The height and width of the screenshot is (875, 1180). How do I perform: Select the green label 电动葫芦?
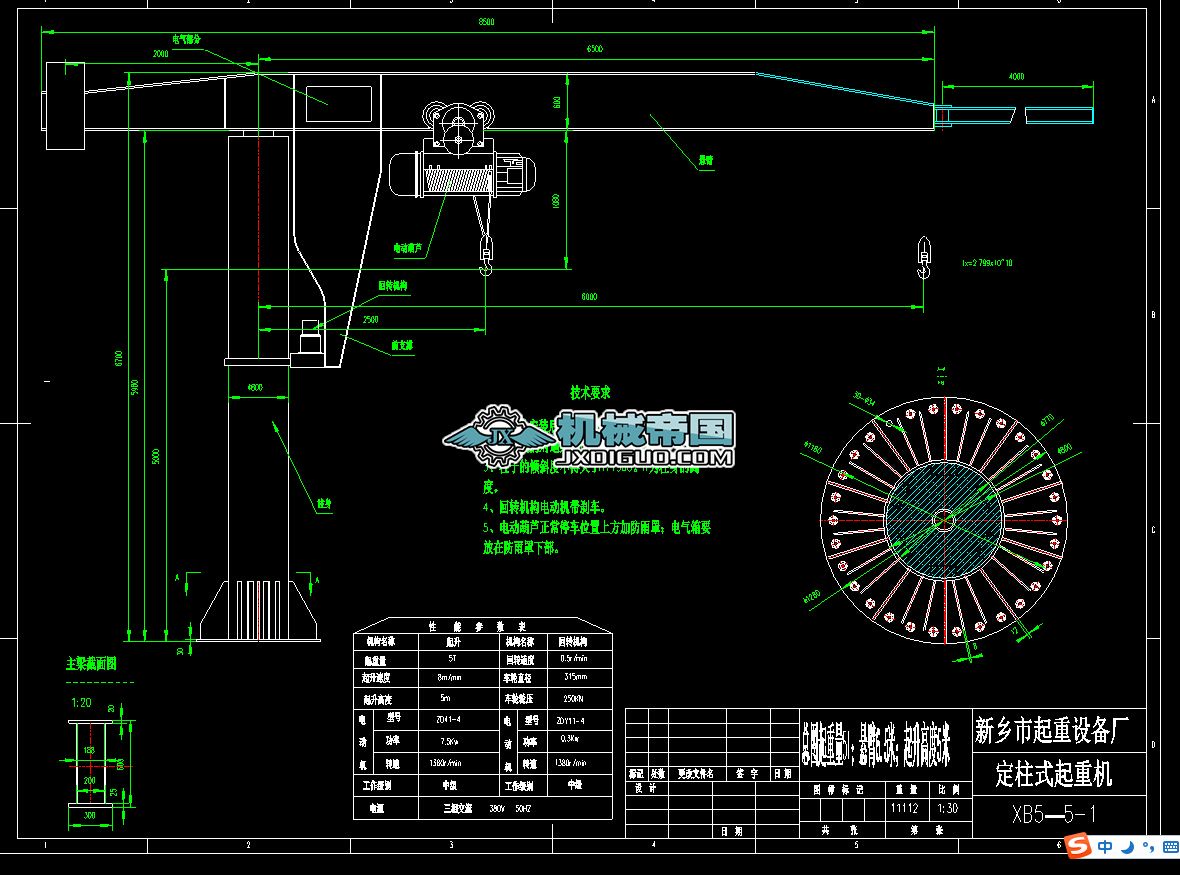(408, 248)
